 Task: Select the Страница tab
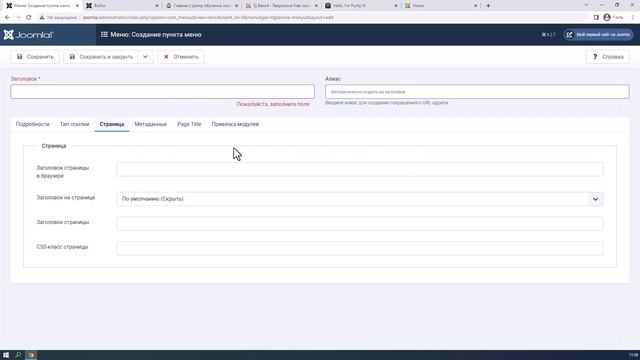[112, 124]
